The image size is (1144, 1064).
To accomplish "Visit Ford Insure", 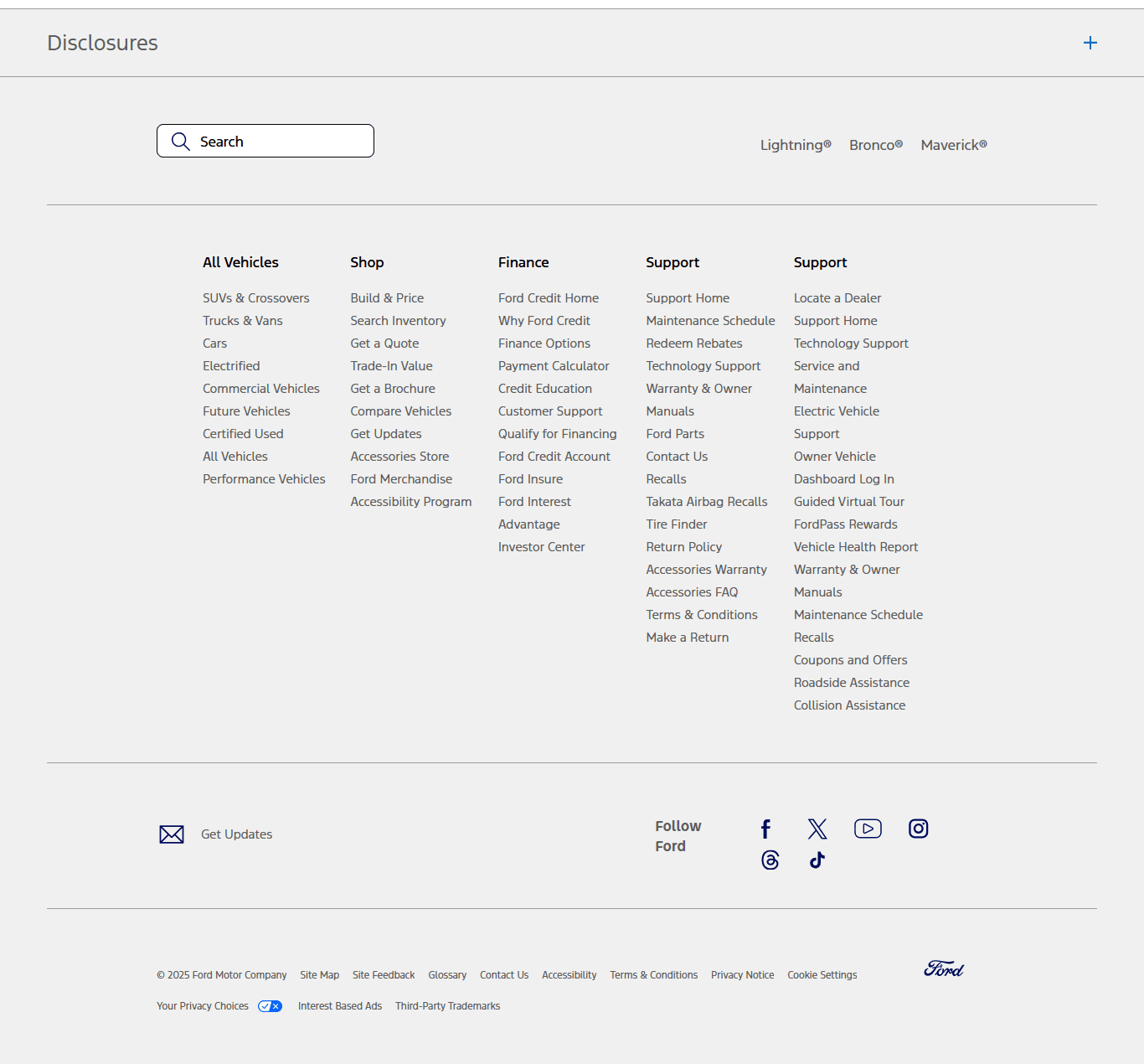I will pyautogui.click(x=531, y=479).
